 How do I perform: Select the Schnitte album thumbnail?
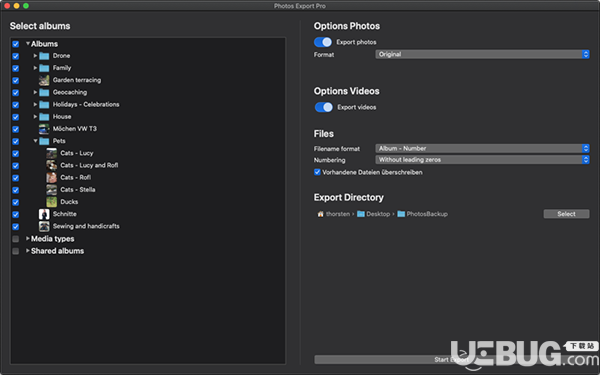pos(44,214)
